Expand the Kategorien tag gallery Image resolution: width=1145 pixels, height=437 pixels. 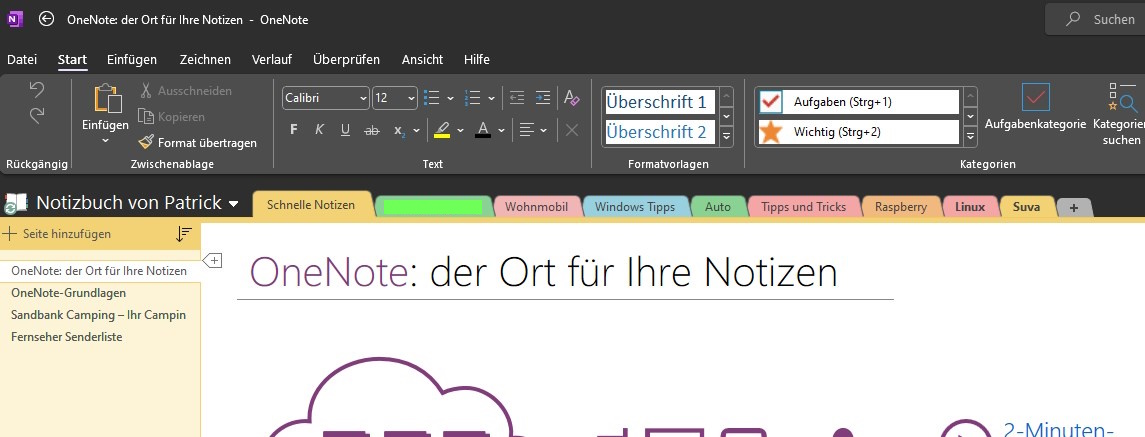[x=970, y=136]
